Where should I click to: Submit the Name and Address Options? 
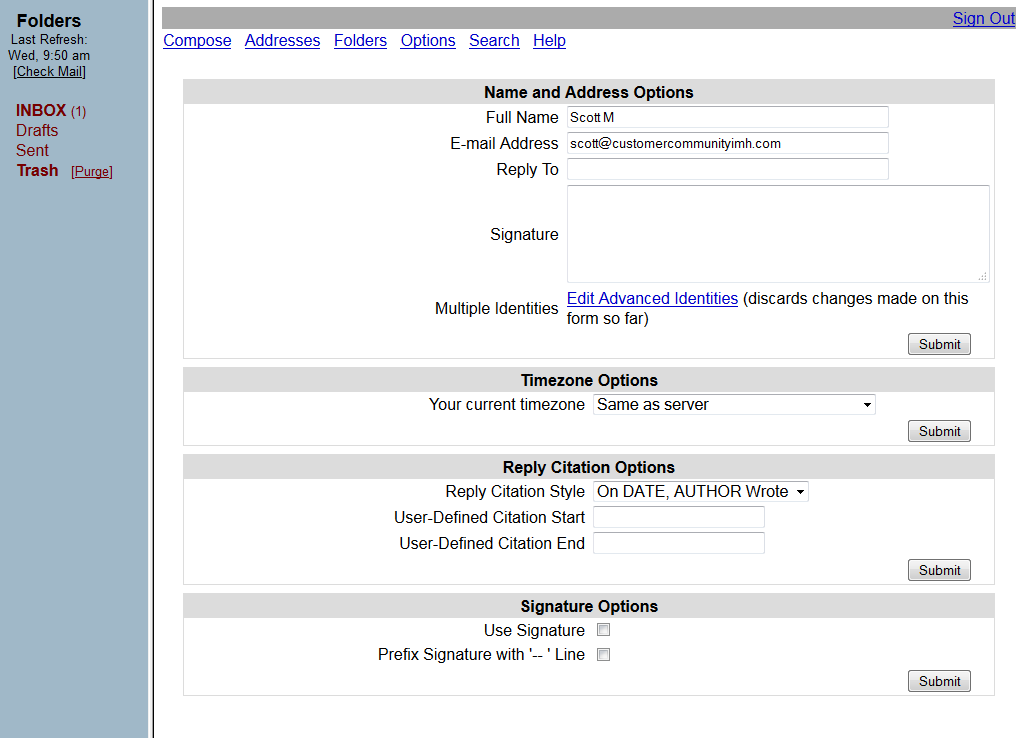point(939,344)
